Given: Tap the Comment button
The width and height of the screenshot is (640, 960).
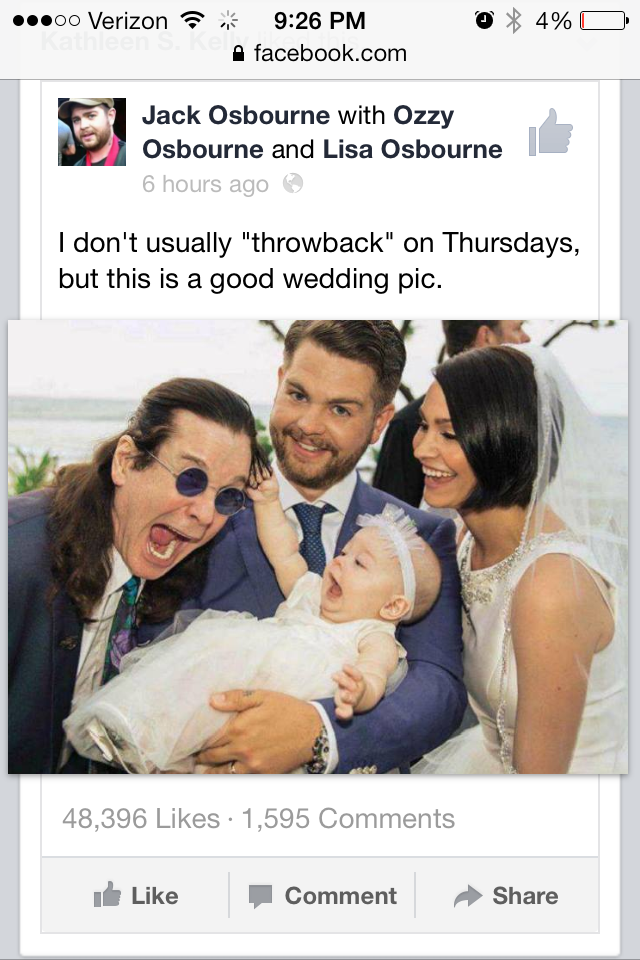Looking at the screenshot, I should pyautogui.click(x=322, y=895).
